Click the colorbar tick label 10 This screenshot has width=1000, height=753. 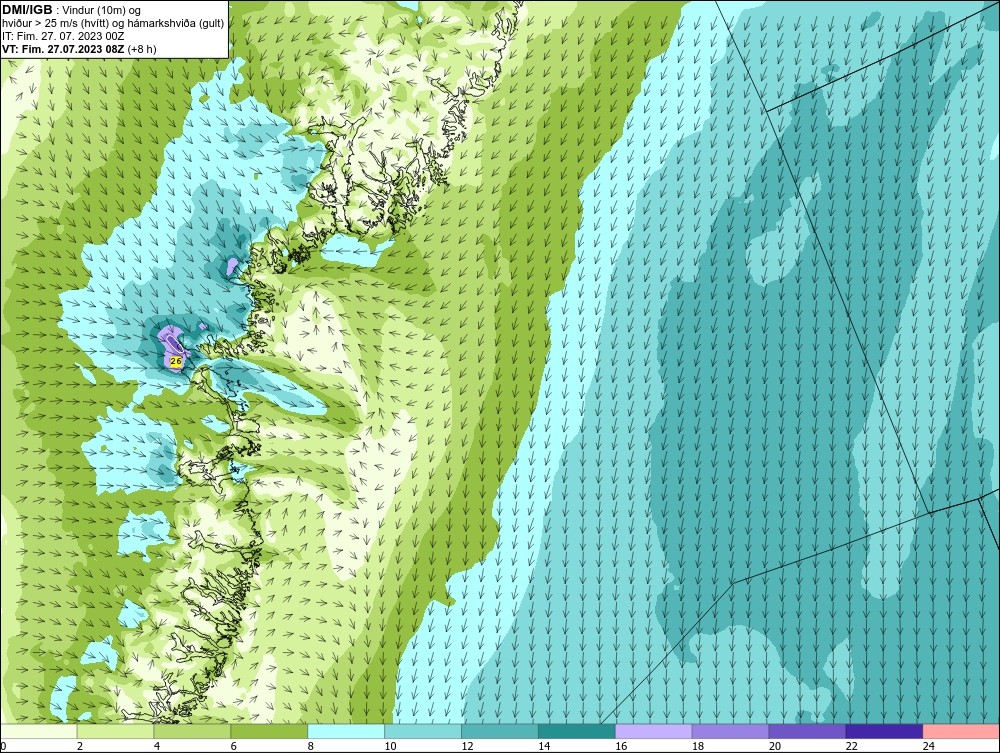pos(390,746)
